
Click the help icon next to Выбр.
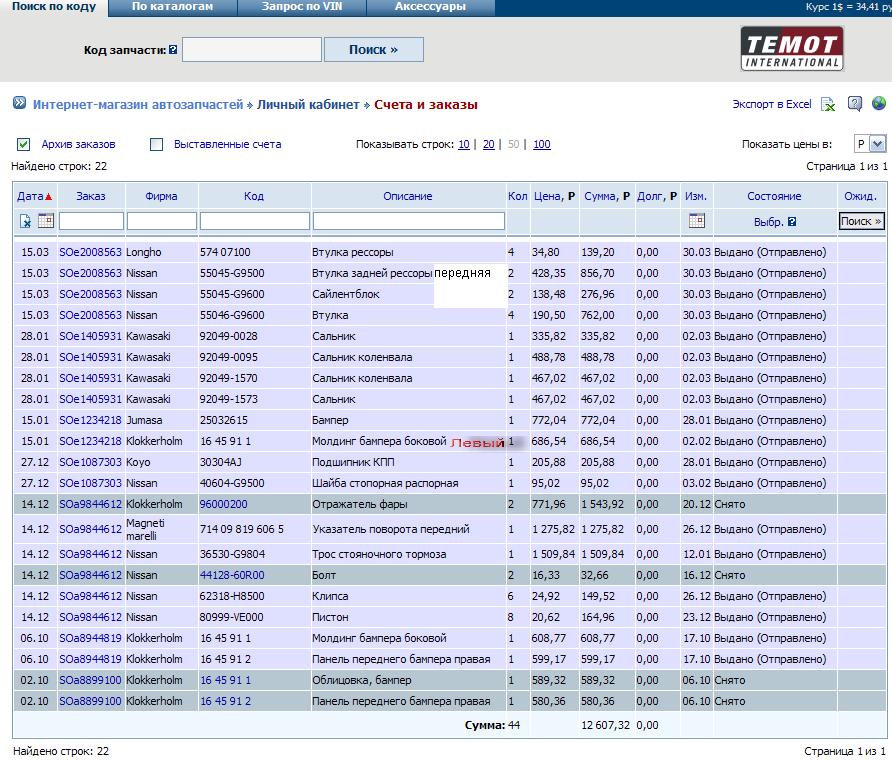792,222
